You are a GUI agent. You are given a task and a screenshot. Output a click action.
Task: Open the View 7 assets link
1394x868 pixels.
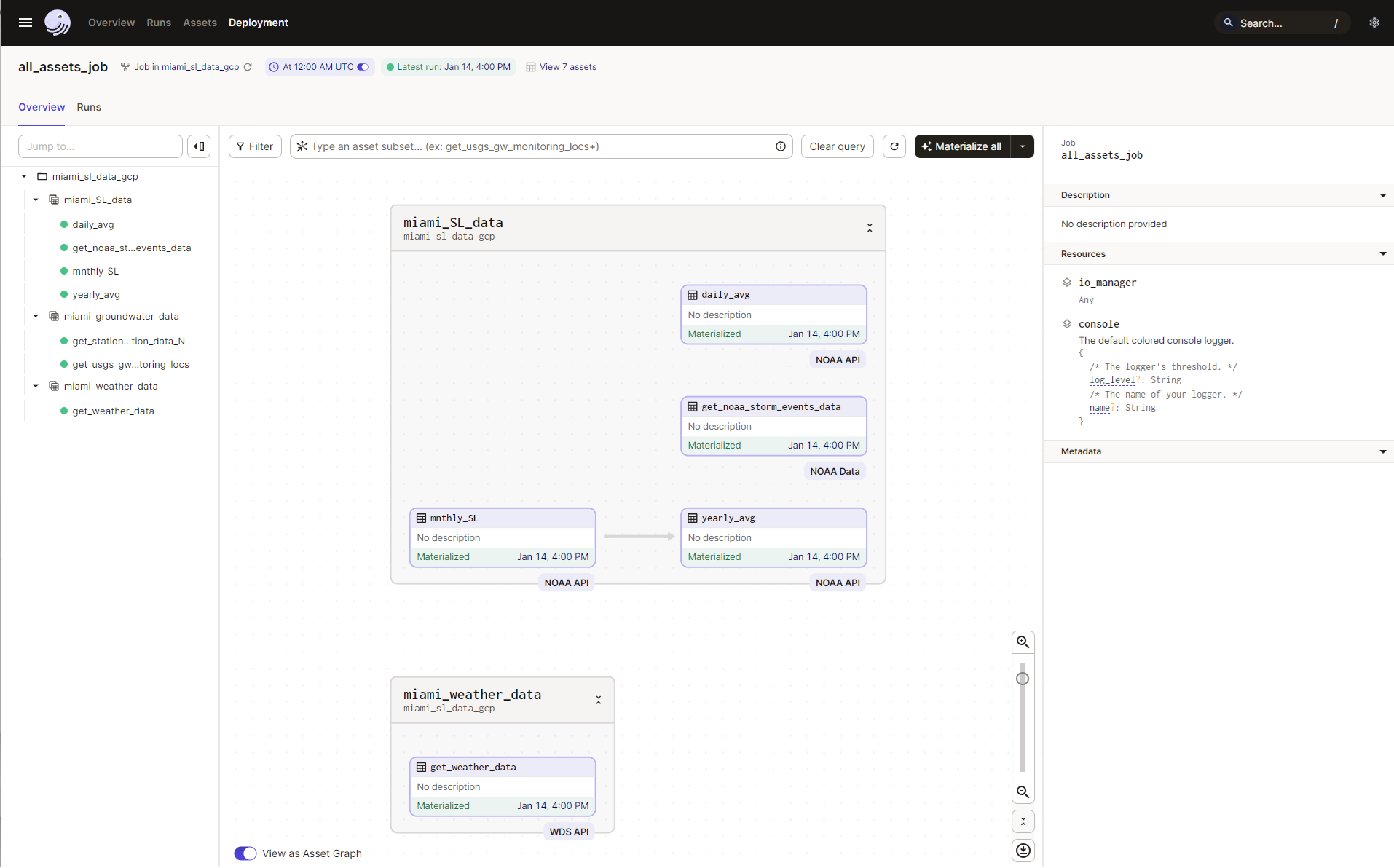click(x=568, y=67)
